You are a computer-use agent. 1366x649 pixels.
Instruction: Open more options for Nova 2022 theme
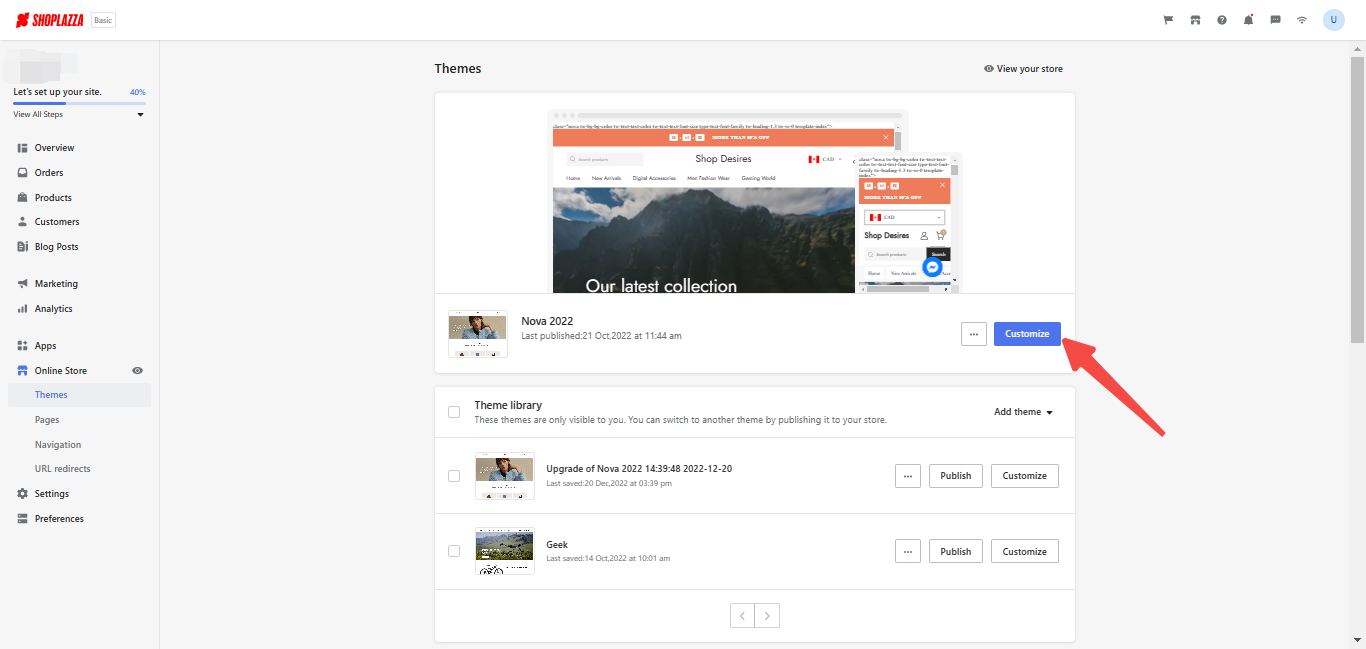point(973,334)
